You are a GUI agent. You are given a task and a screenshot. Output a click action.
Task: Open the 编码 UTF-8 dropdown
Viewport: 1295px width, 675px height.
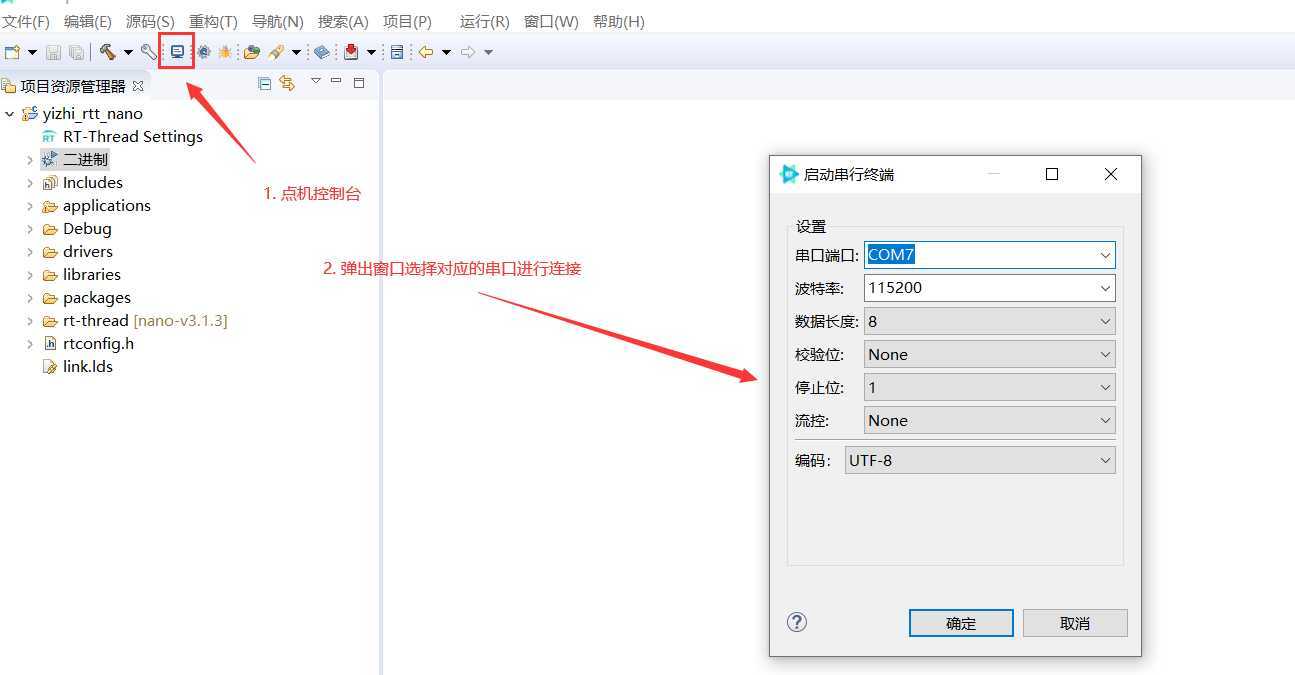tap(980, 460)
